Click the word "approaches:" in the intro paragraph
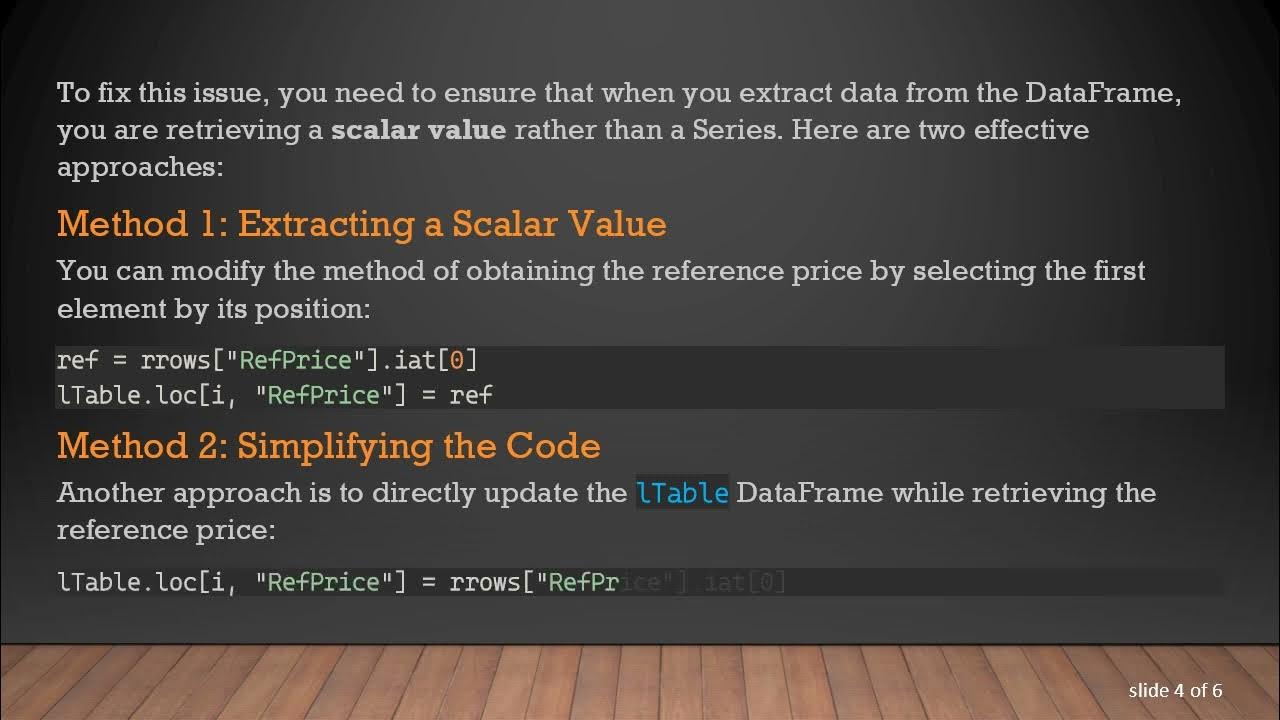The image size is (1280, 720). click(140, 167)
